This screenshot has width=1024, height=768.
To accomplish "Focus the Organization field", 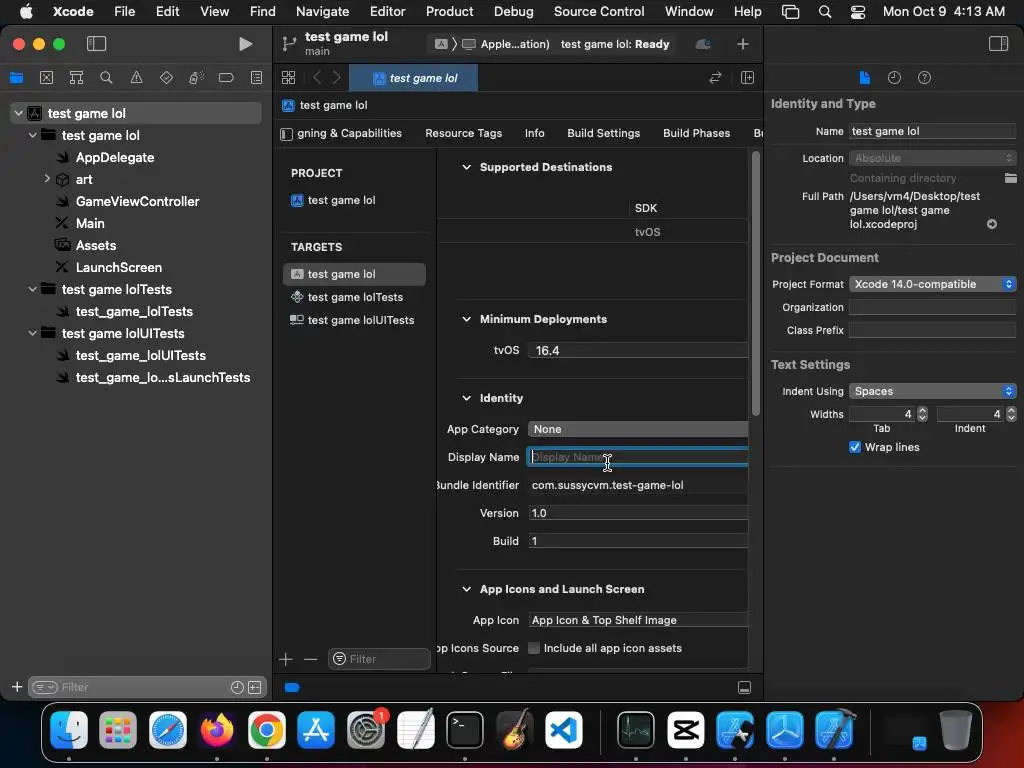I will tap(932, 307).
